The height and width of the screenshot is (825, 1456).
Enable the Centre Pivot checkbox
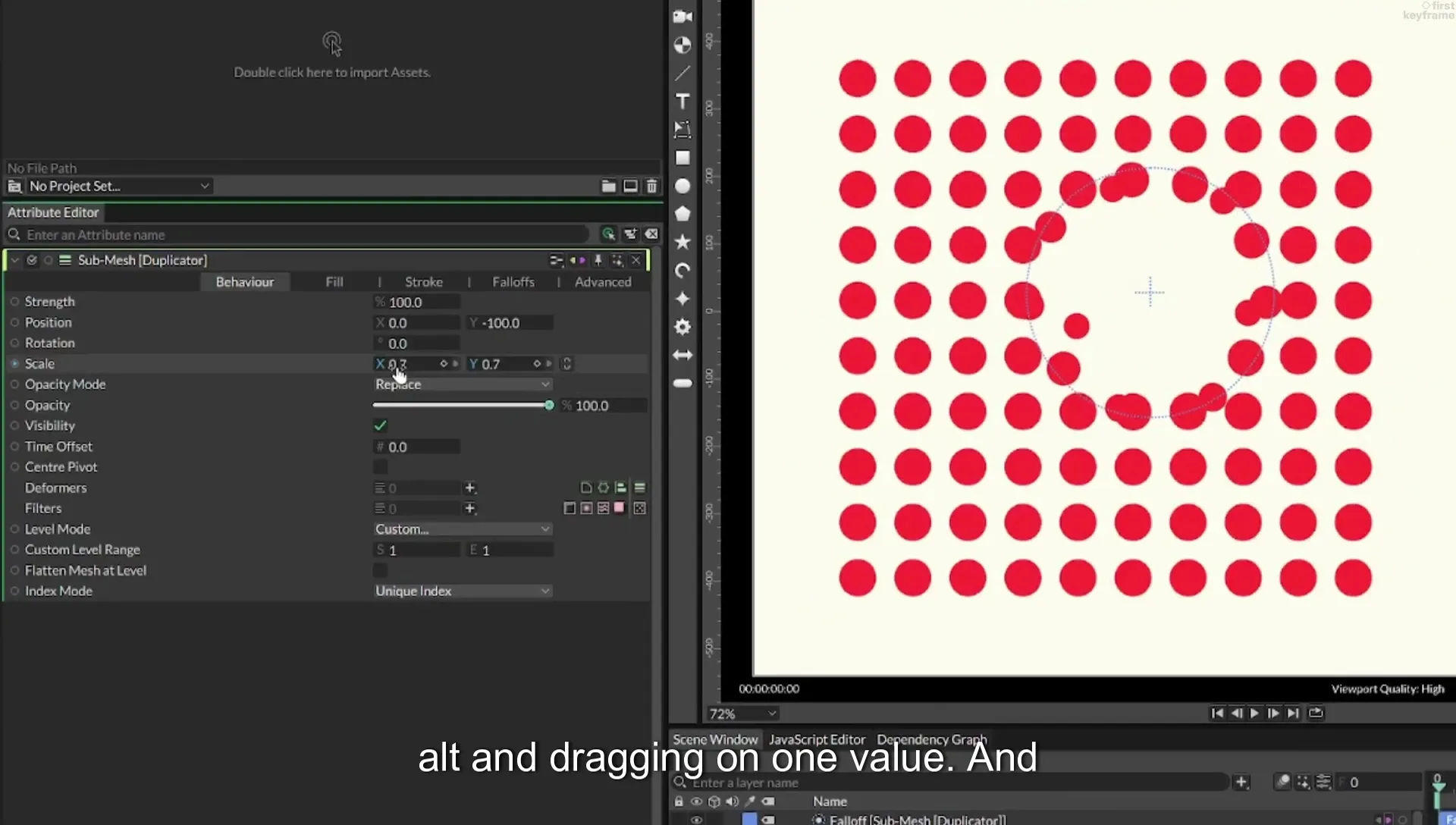point(381,467)
